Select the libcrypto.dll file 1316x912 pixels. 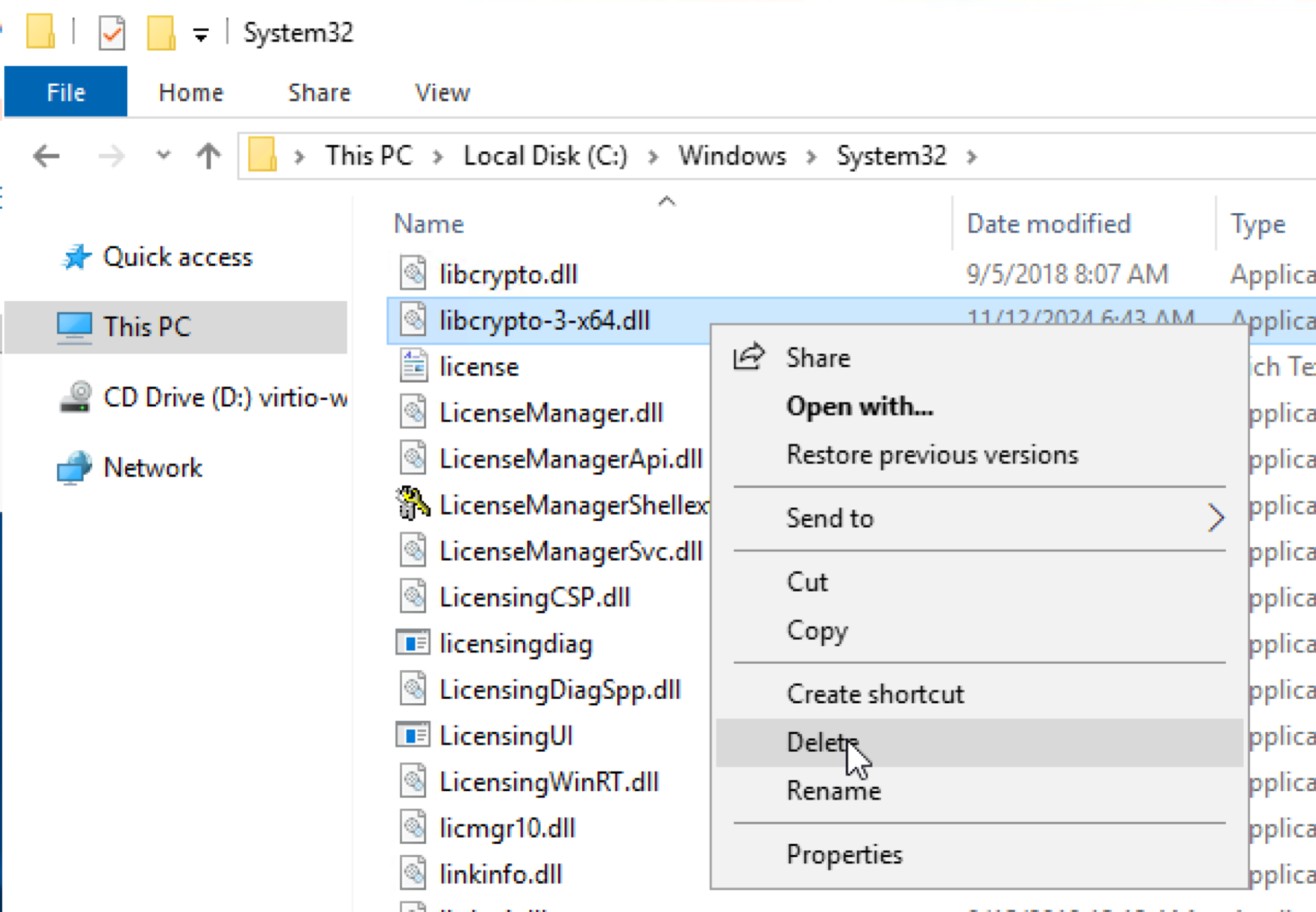[508, 274]
